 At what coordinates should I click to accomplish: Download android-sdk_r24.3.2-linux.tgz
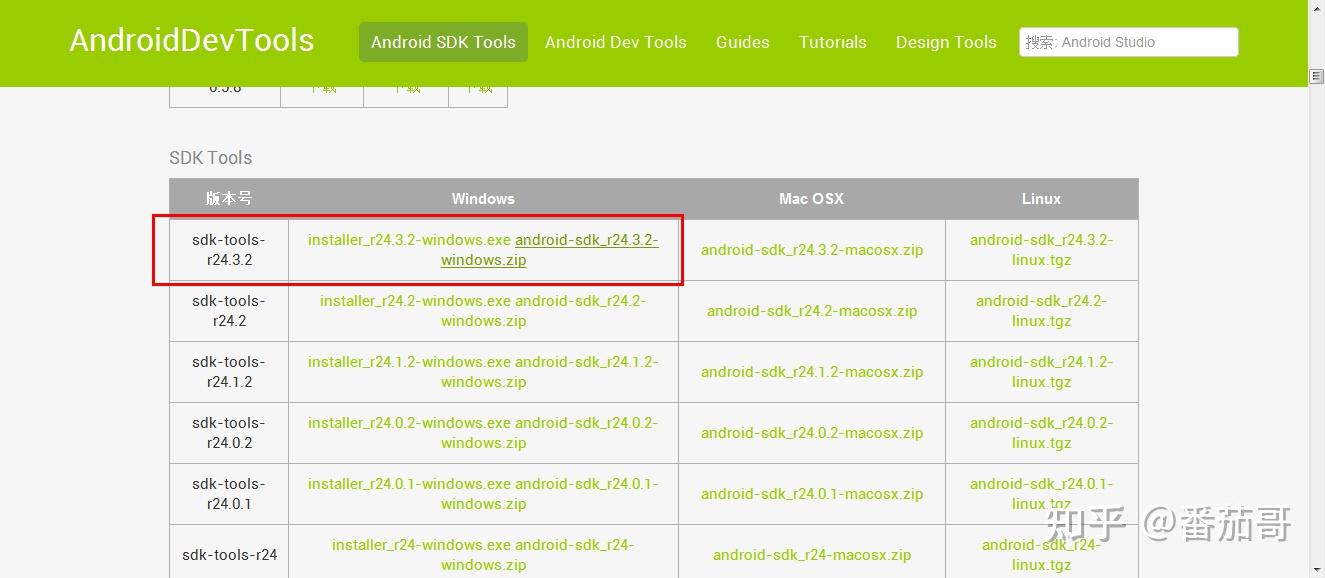[1041, 249]
